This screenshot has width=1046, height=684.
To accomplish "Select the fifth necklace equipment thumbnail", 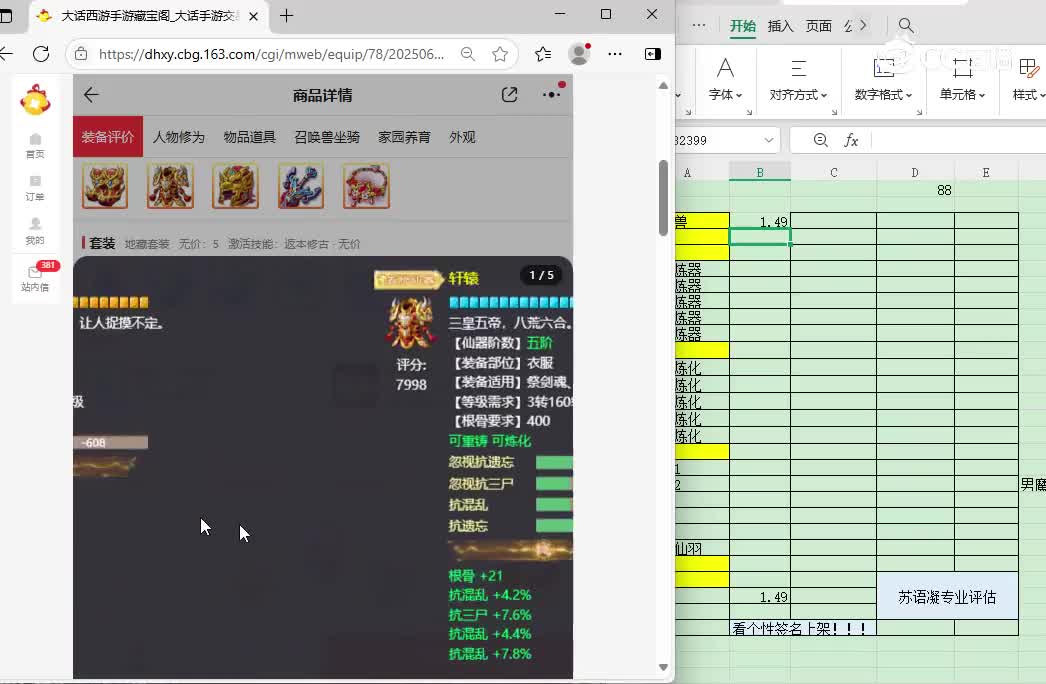I will coord(366,186).
